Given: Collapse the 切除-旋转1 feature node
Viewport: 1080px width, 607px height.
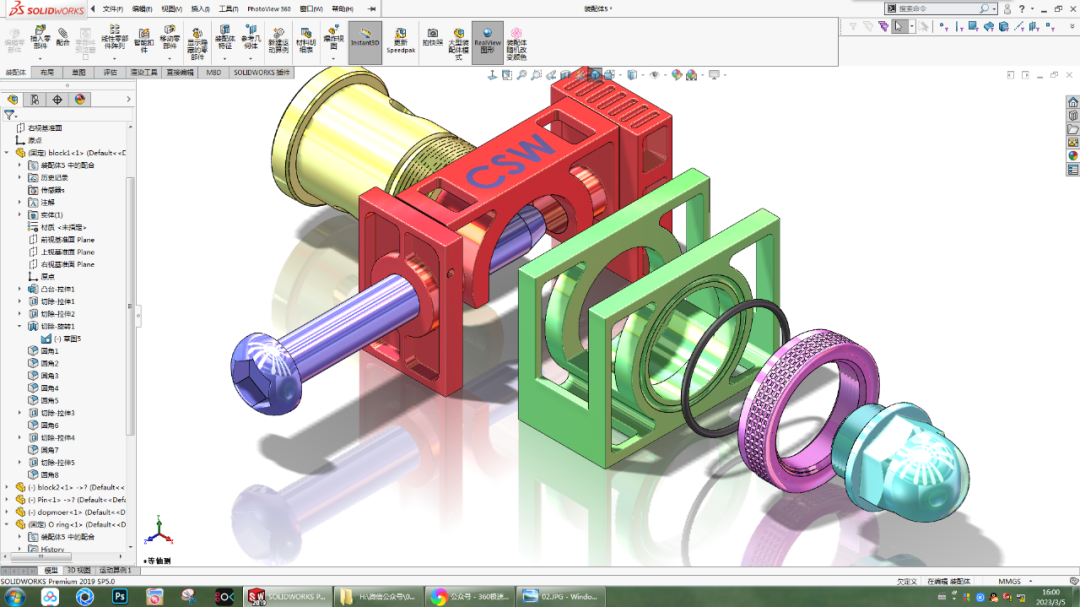Looking at the screenshot, I should point(18,326).
